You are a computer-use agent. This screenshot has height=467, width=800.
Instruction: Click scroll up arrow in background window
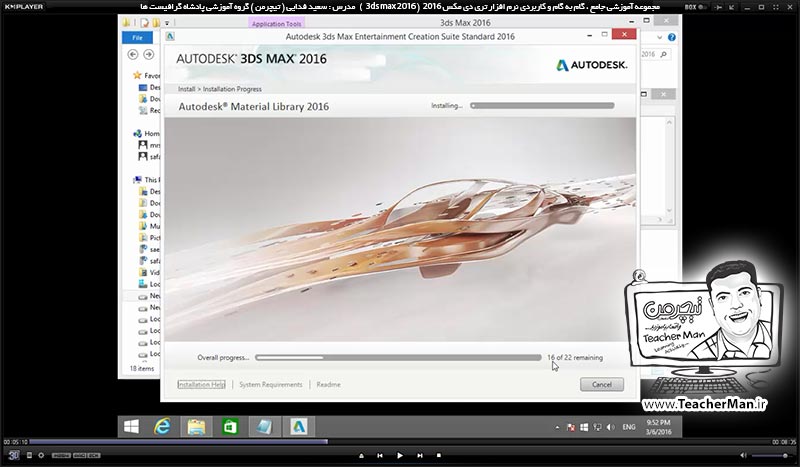[x=669, y=122]
